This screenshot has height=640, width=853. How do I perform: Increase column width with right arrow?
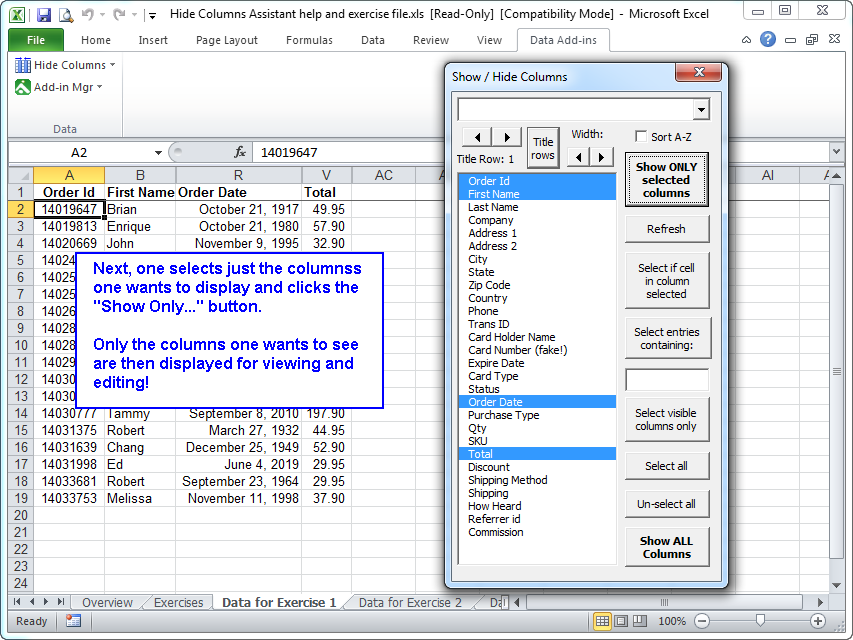(601, 157)
